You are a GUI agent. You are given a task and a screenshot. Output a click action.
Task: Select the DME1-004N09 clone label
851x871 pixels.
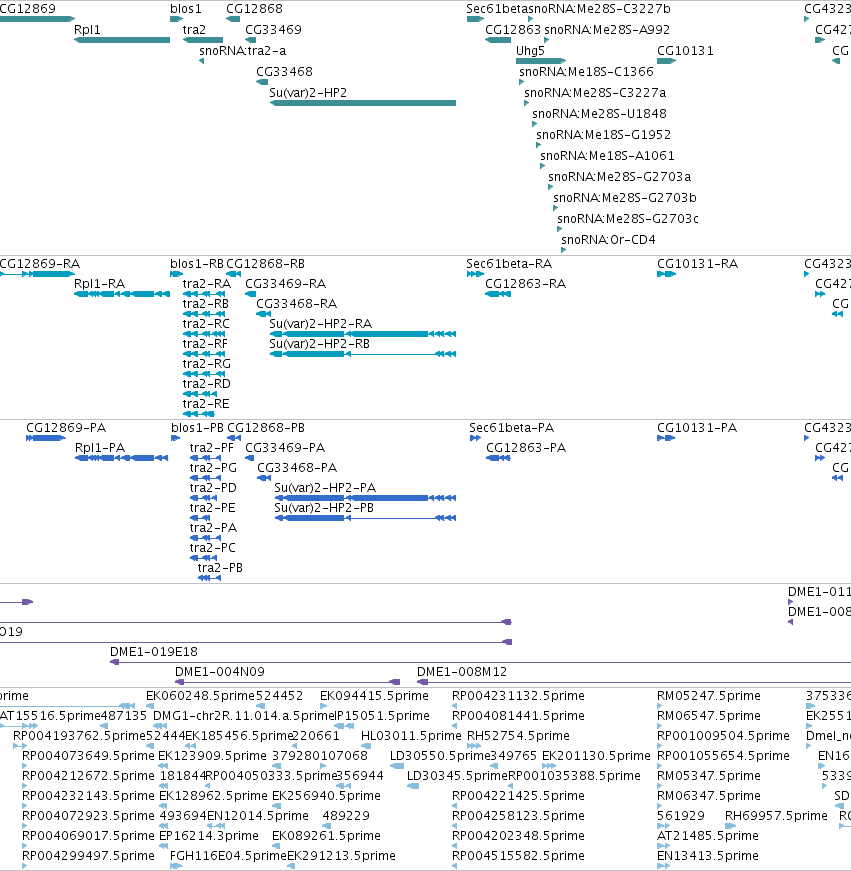pyautogui.click(x=220, y=672)
